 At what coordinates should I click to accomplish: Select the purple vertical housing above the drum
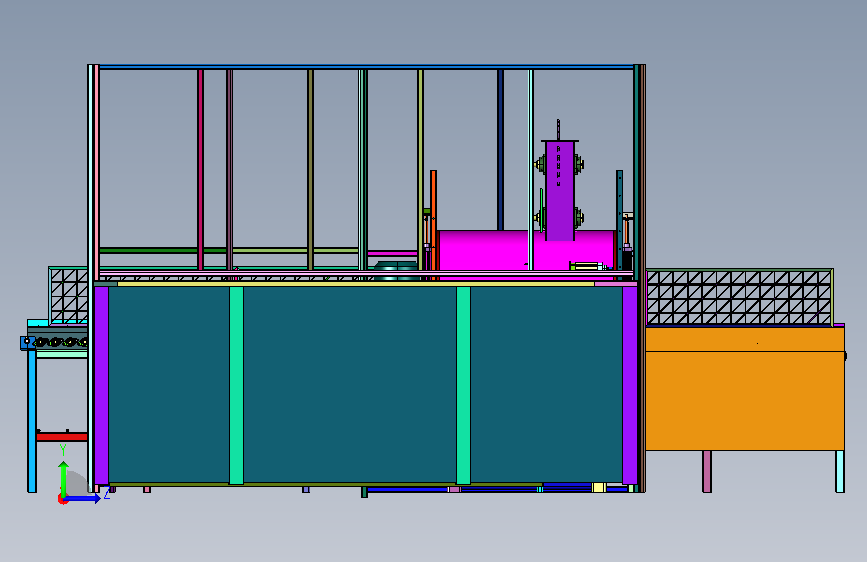560,191
